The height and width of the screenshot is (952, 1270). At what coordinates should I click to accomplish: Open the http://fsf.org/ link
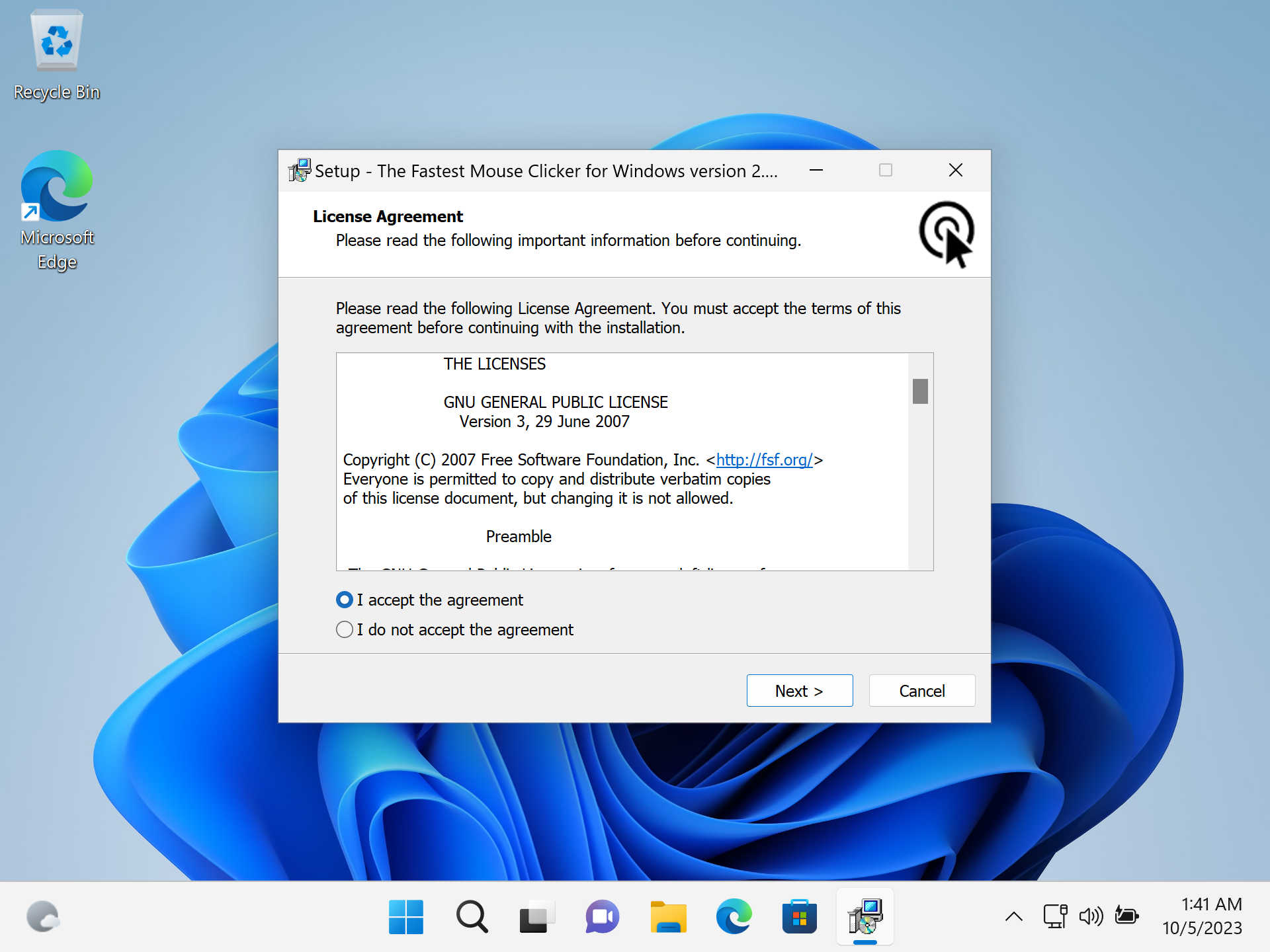click(765, 459)
